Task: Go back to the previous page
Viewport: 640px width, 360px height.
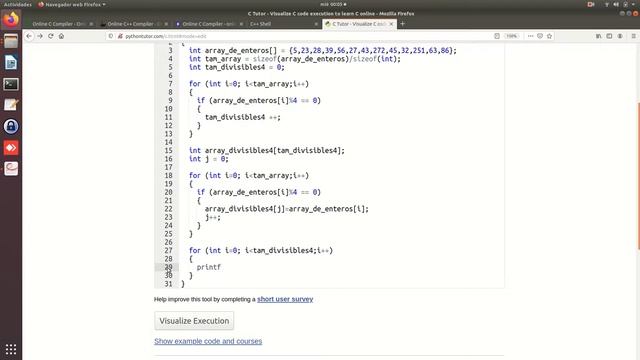Action: tap(29, 36)
